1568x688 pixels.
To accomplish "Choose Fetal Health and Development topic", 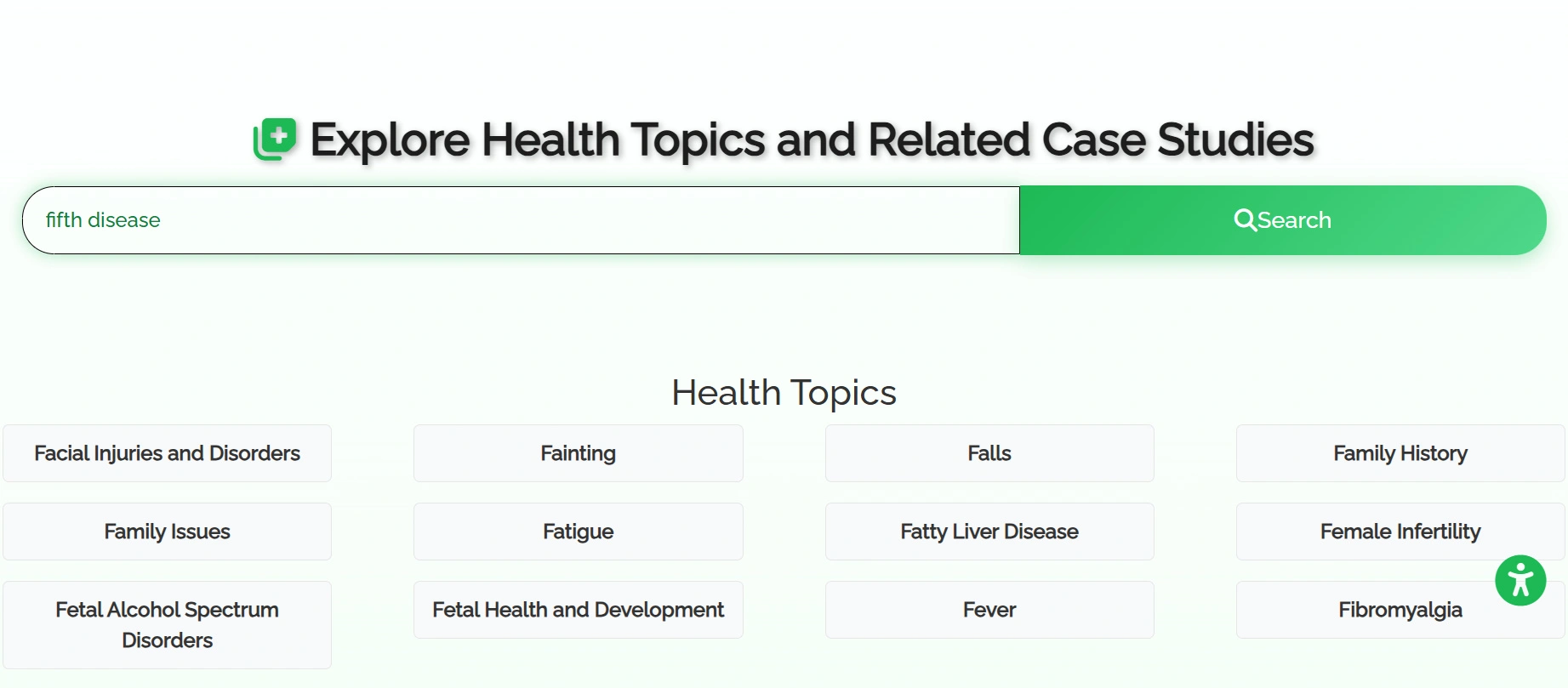I will [x=578, y=610].
